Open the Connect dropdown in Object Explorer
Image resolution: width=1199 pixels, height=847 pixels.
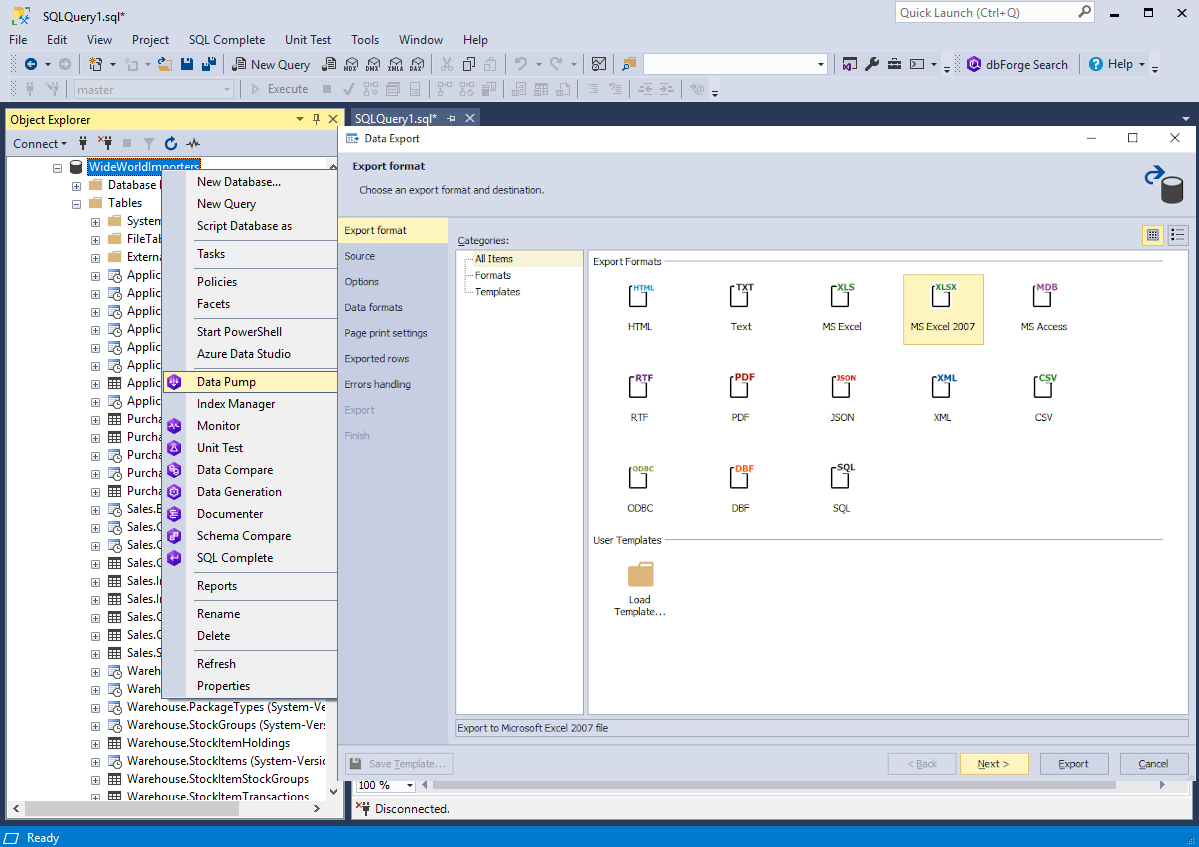click(40, 144)
